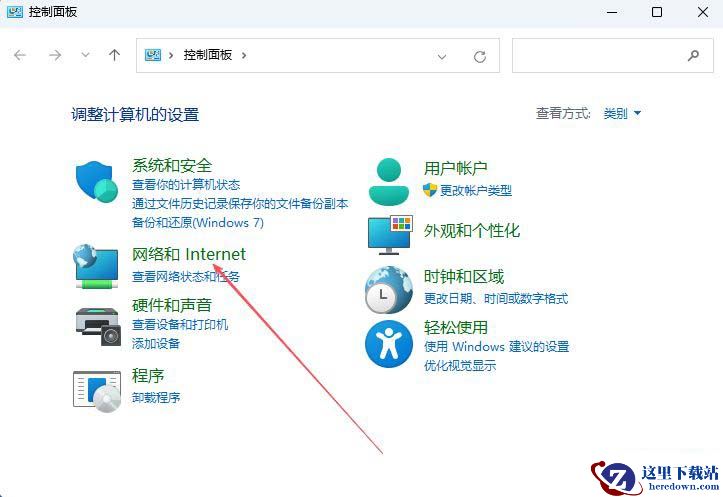Click the 网络和 Internet globe icon

pos(97,266)
